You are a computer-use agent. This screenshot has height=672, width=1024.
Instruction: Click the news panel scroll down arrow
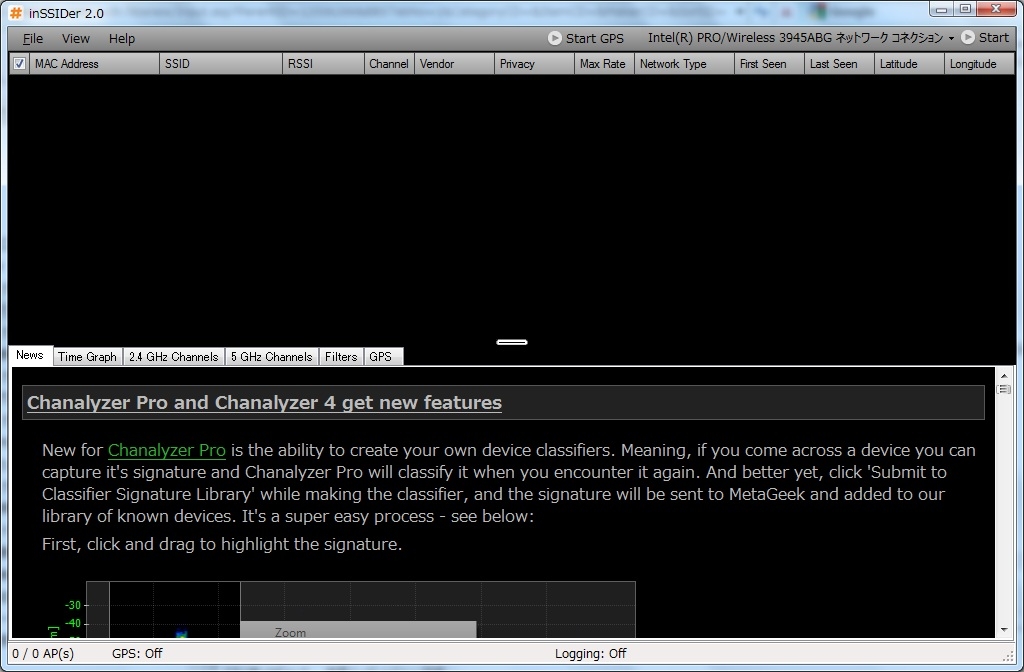1004,630
